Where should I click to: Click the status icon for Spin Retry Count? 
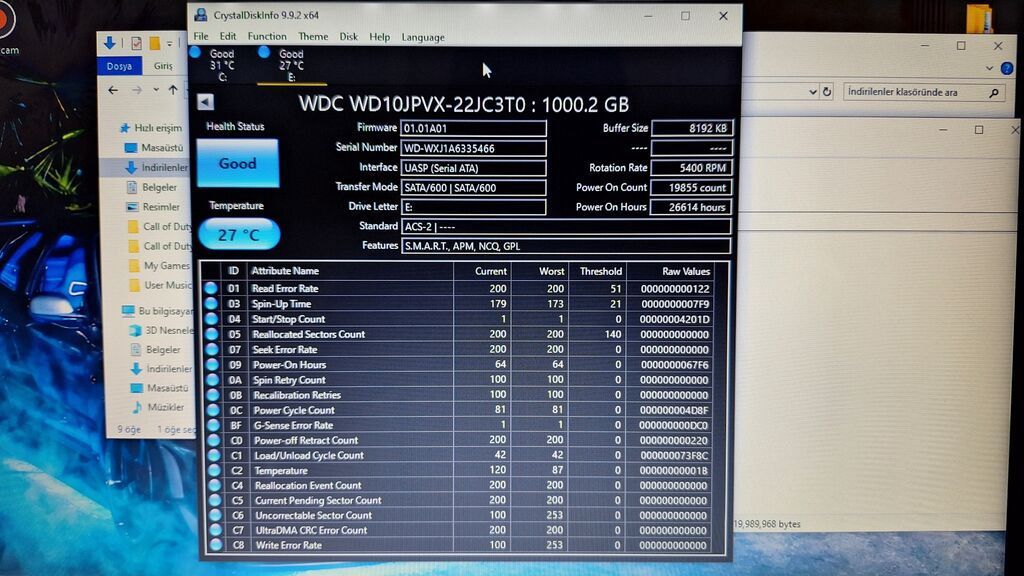(212, 379)
